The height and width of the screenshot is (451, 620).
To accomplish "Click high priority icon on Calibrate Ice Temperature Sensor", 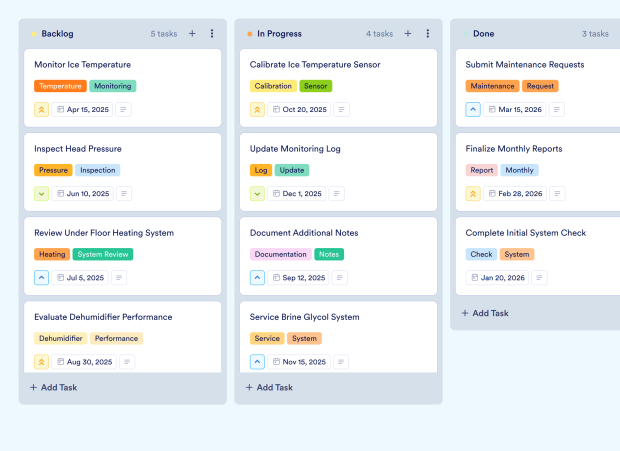I will click(x=258, y=109).
